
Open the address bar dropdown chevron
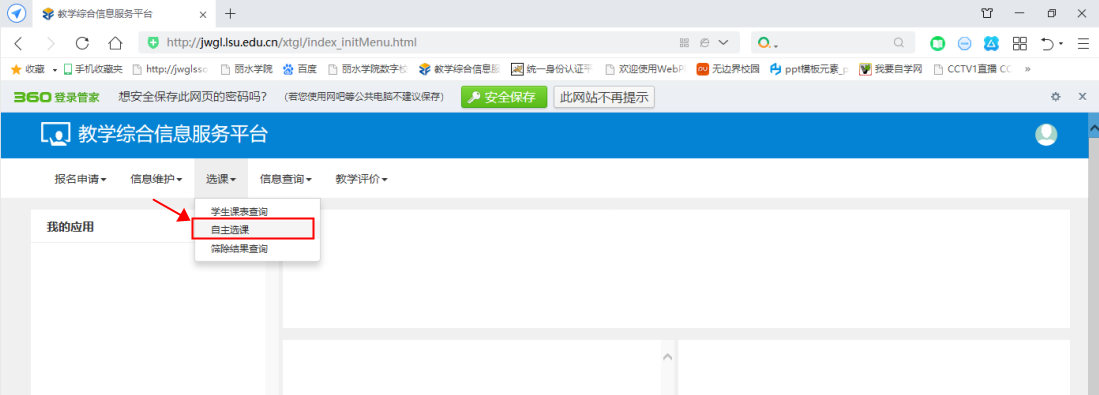point(724,43)
